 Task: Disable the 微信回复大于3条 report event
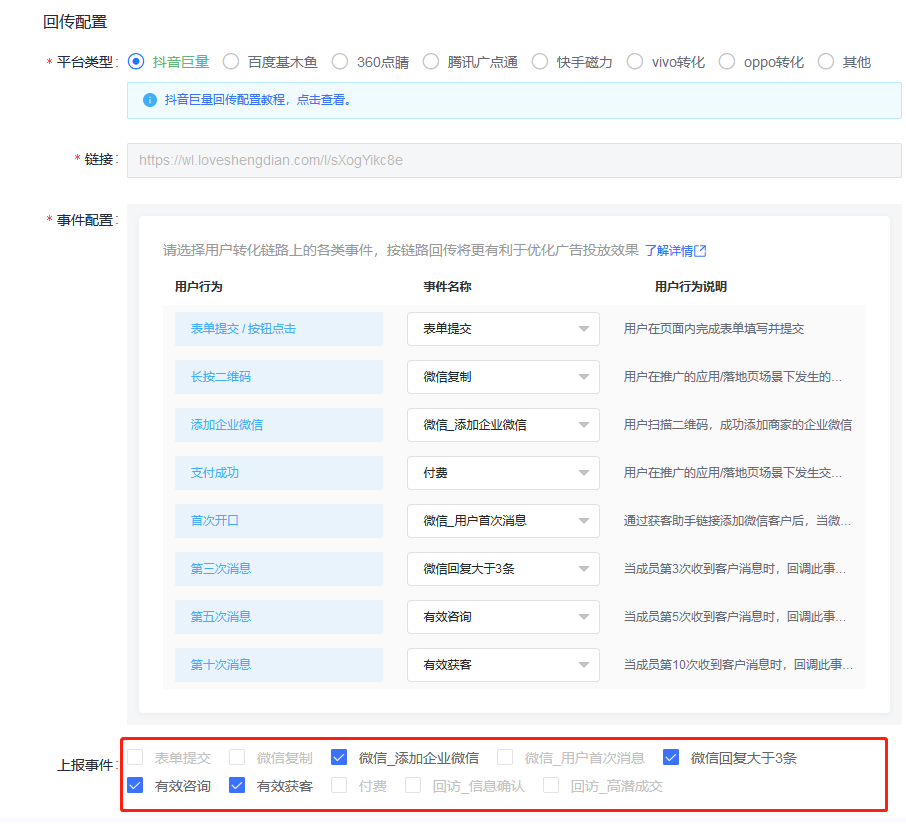671,757
